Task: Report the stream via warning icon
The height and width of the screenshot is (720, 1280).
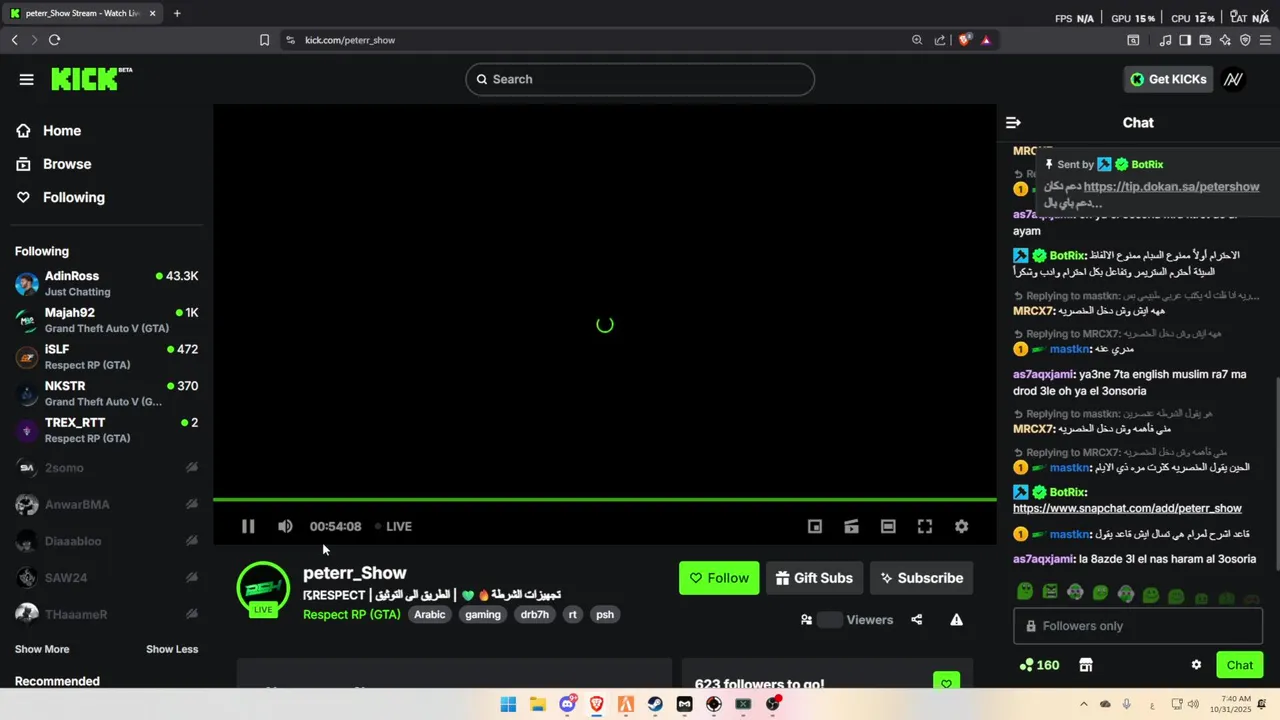Action: pos(957,620)
